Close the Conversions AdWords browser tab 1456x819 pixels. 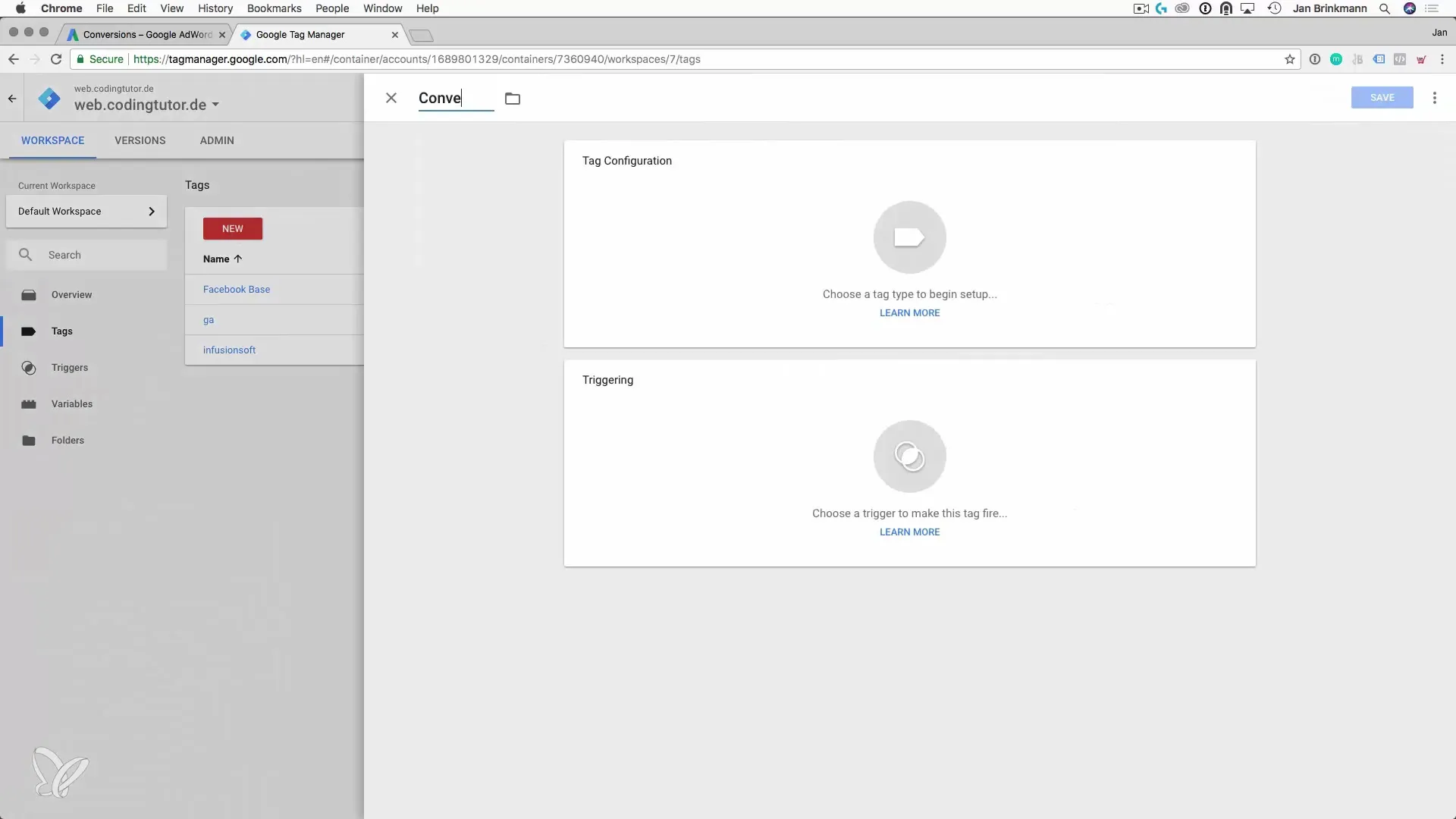tap(222, 35)
